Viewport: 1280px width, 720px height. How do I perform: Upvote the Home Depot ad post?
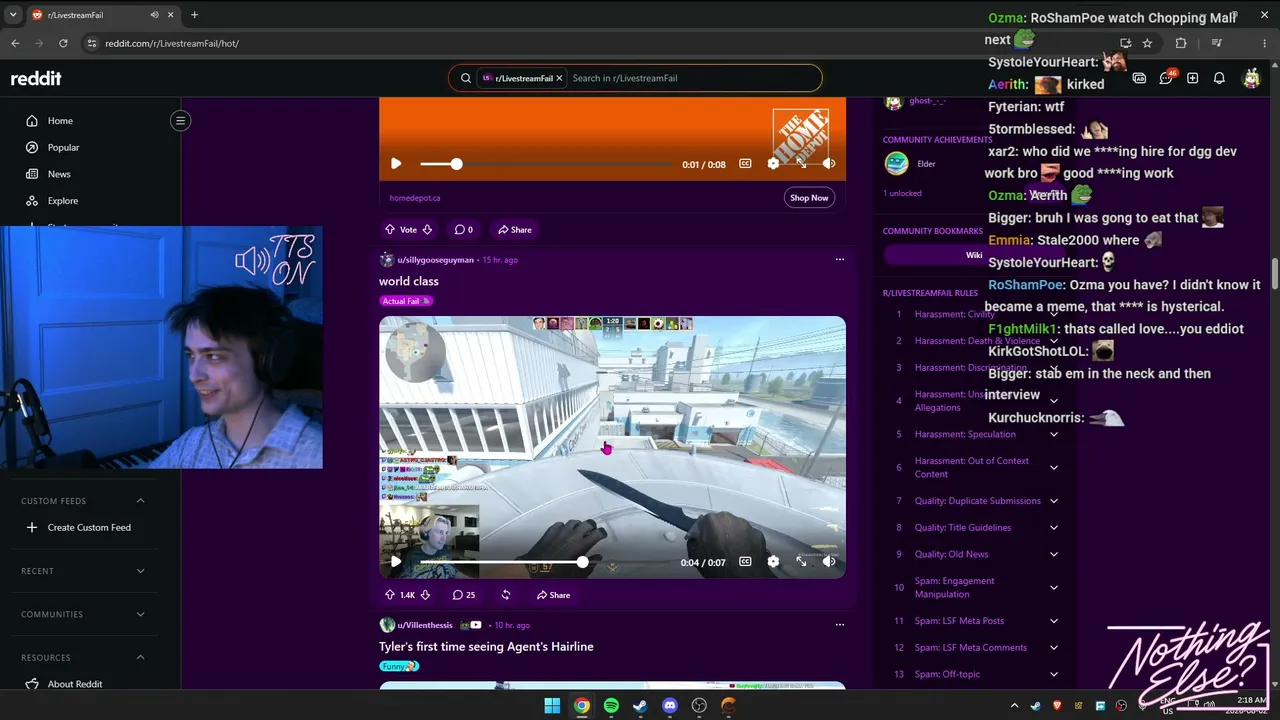coord(390,230)
